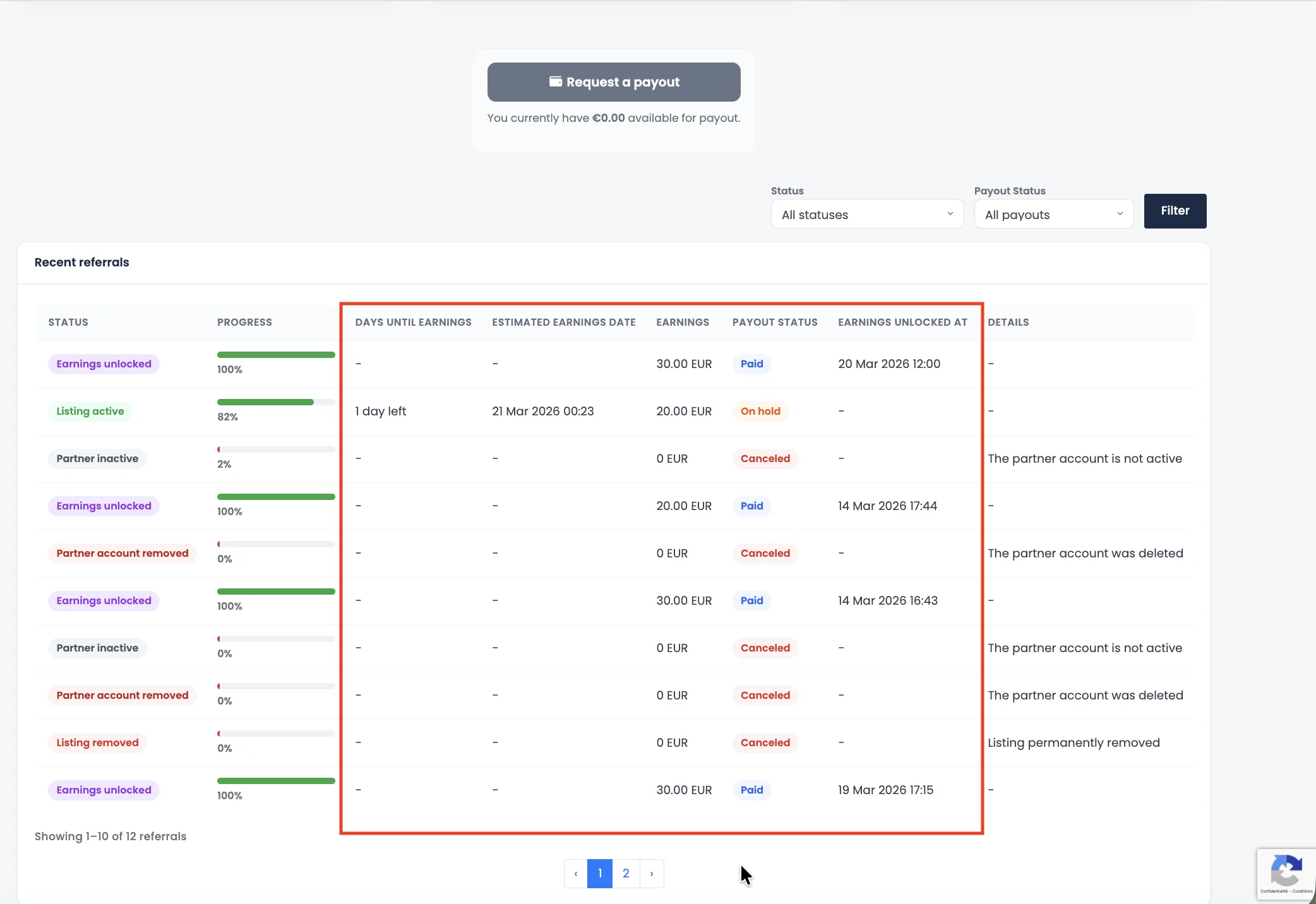
Task: Click the 82% progress label
Action: (x=227, y=417)
